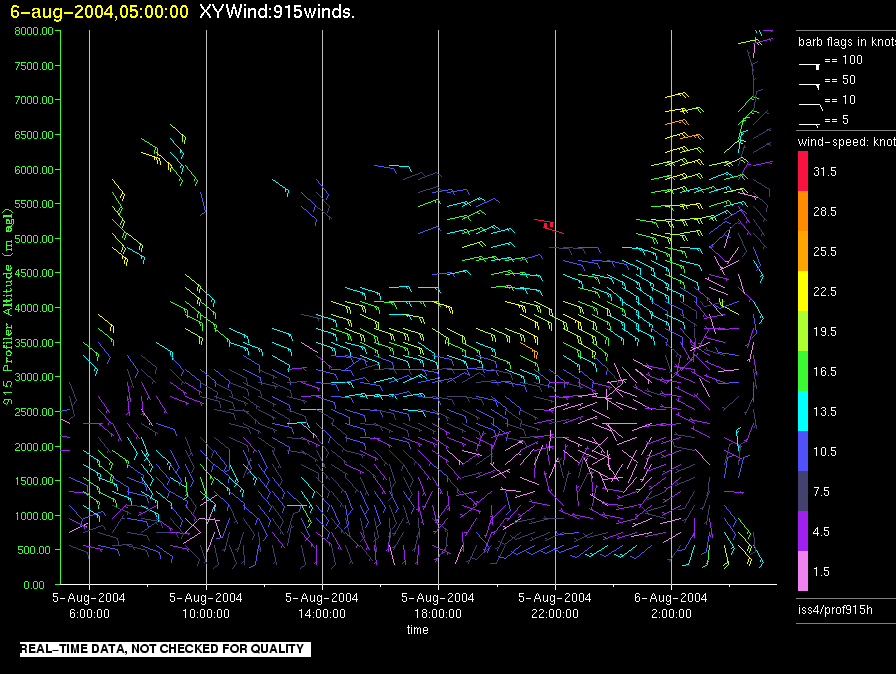
Task: Click the 'iss4/prof915h' platform label
Action: coord(835,610)
